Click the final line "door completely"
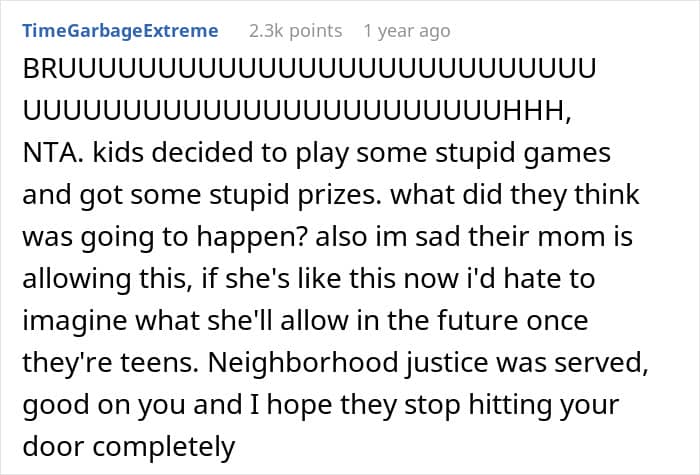700x475 pixels. (128, 447)
